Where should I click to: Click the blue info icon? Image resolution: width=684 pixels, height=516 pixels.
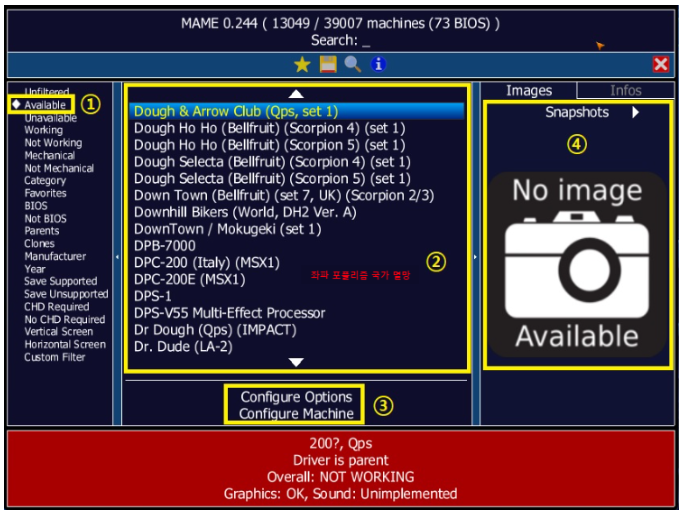point(378,64)
